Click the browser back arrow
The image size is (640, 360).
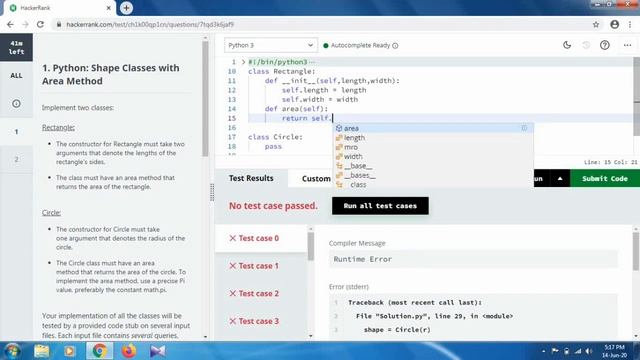coord(10,24)
